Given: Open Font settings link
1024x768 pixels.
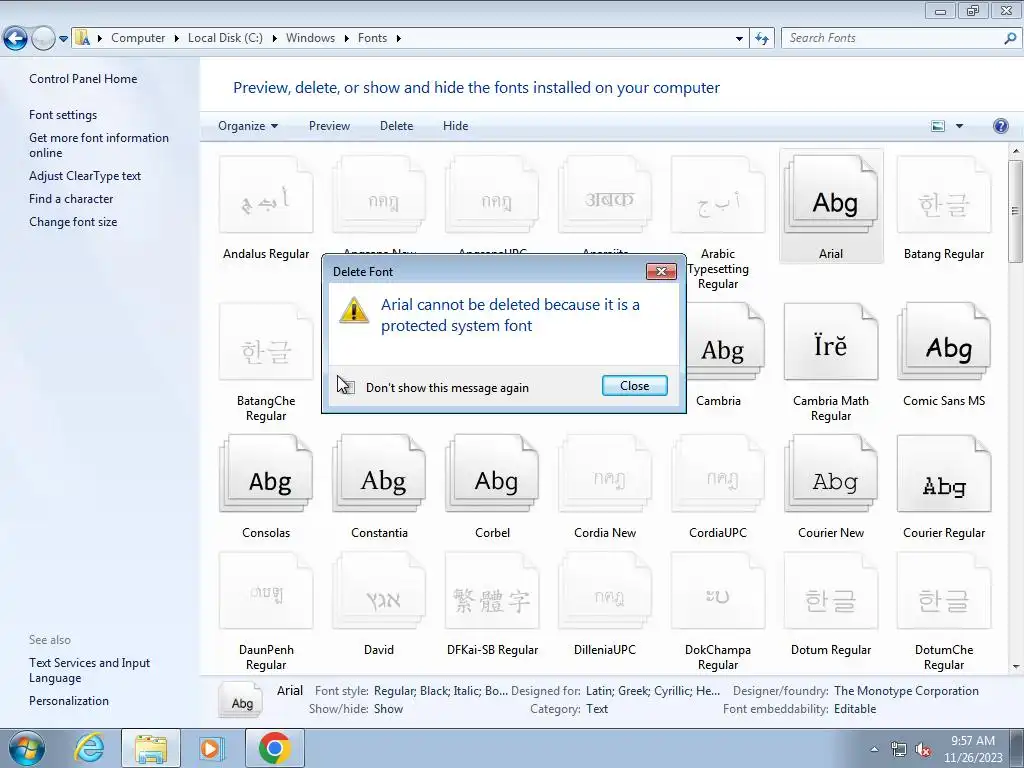Looking at the screenshot, I should (63, 115).
